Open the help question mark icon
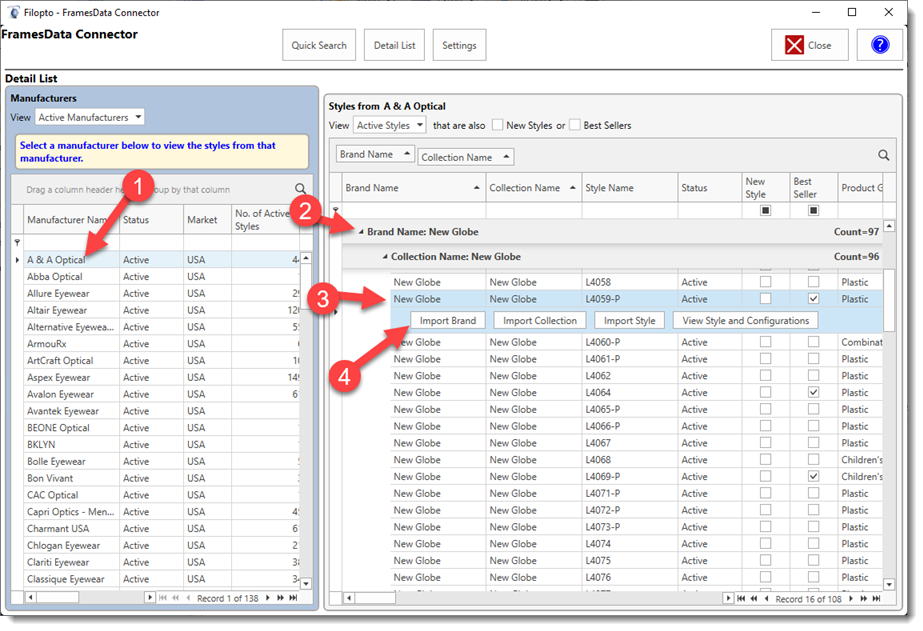 pyautogui.click(x=879, y=45)
